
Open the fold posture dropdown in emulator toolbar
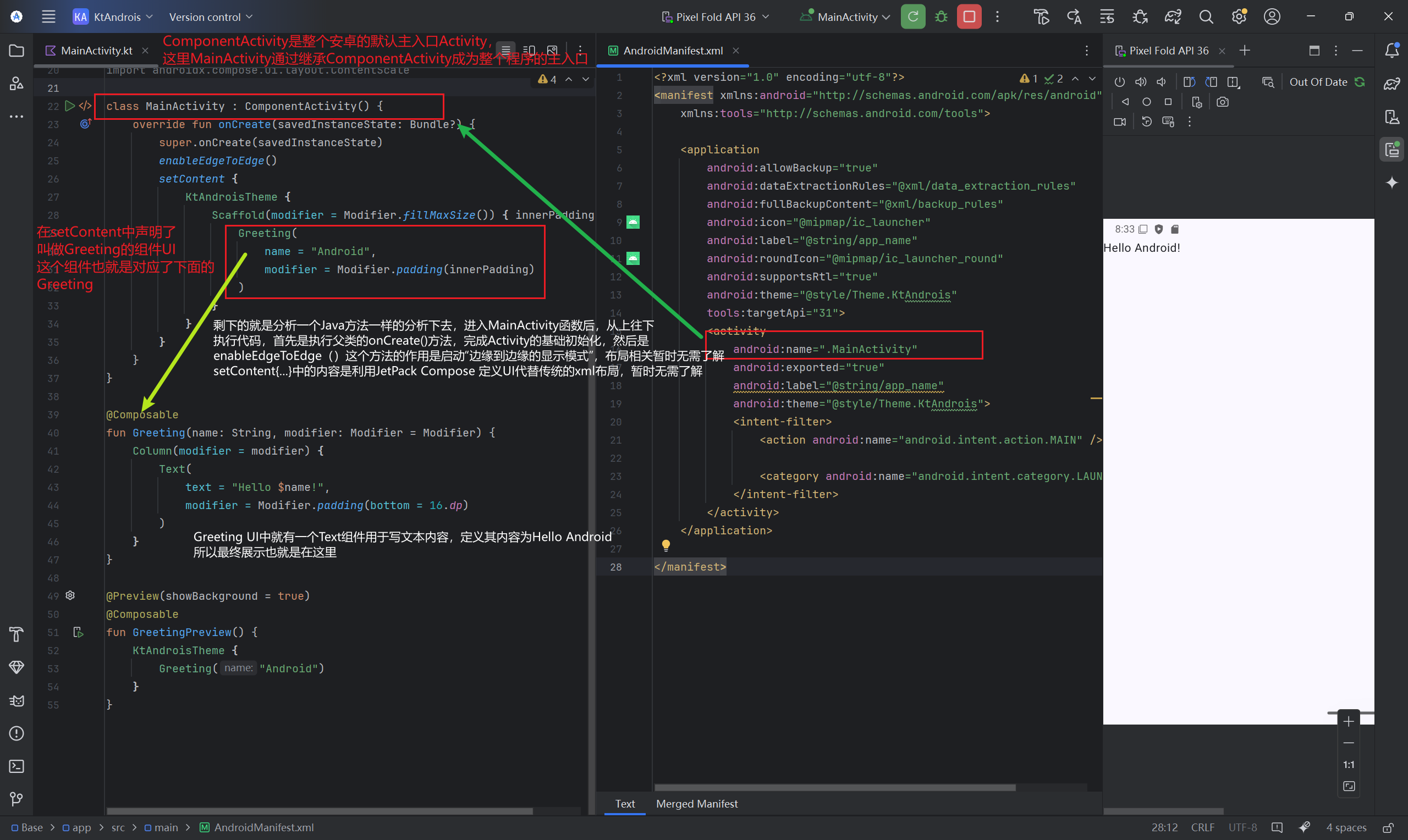click(x=1234, y=82)
